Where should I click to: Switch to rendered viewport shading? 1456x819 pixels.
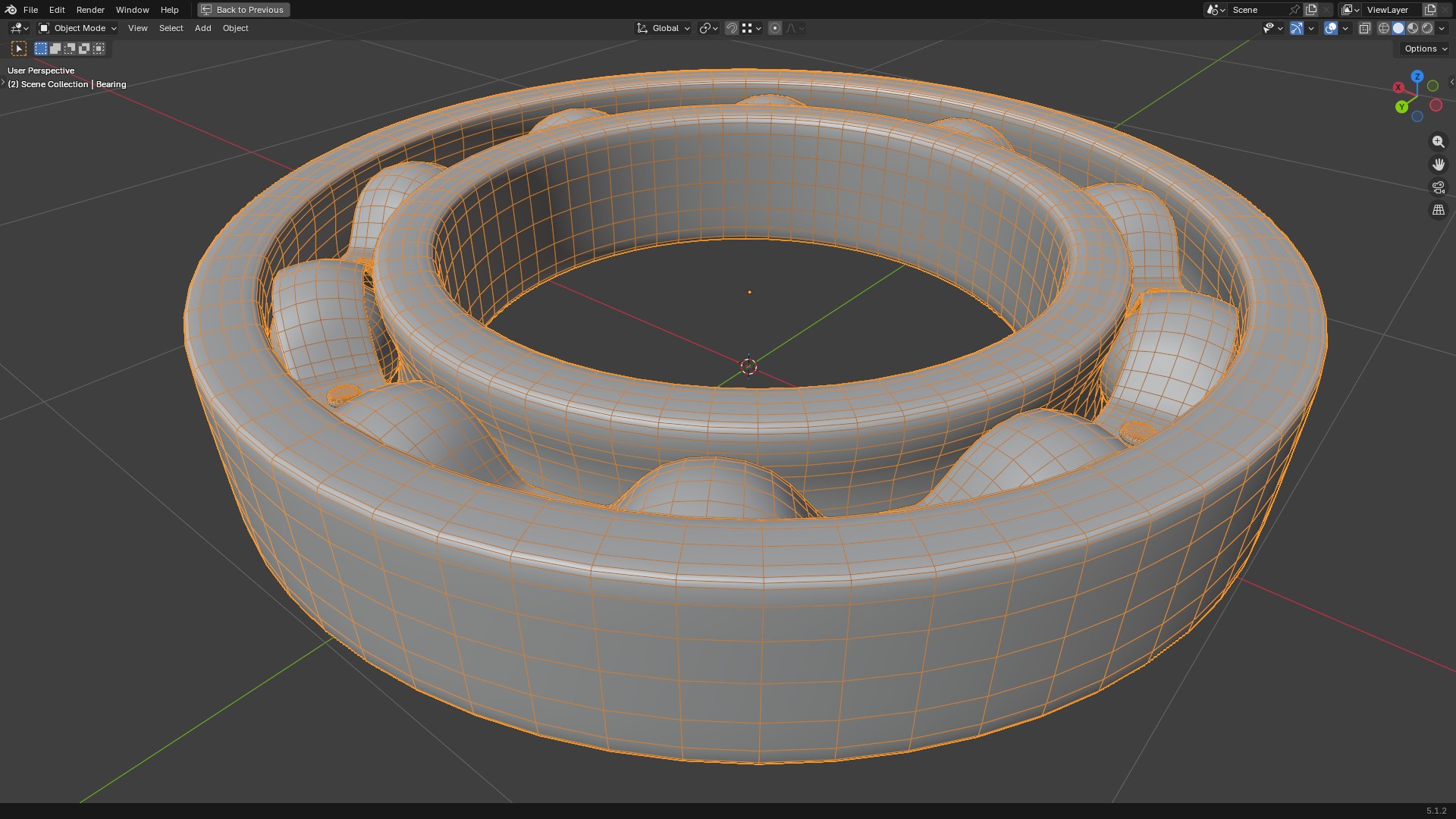[x=1427, y=28]
